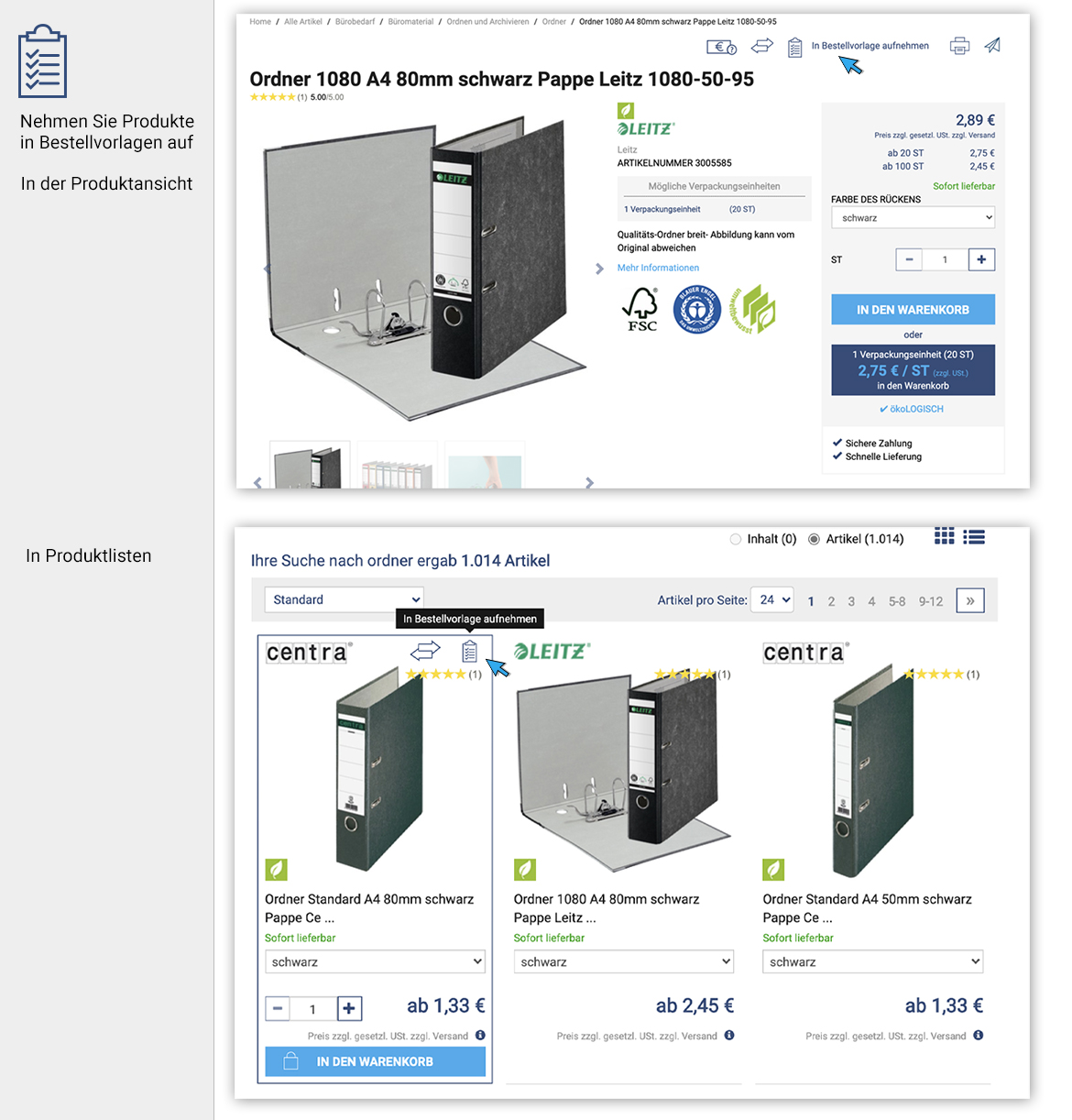The image size is (1072, 1120).
Task: Click the compare arrows icon in product view
Action: pyautogui.click(x=762, y=45)
